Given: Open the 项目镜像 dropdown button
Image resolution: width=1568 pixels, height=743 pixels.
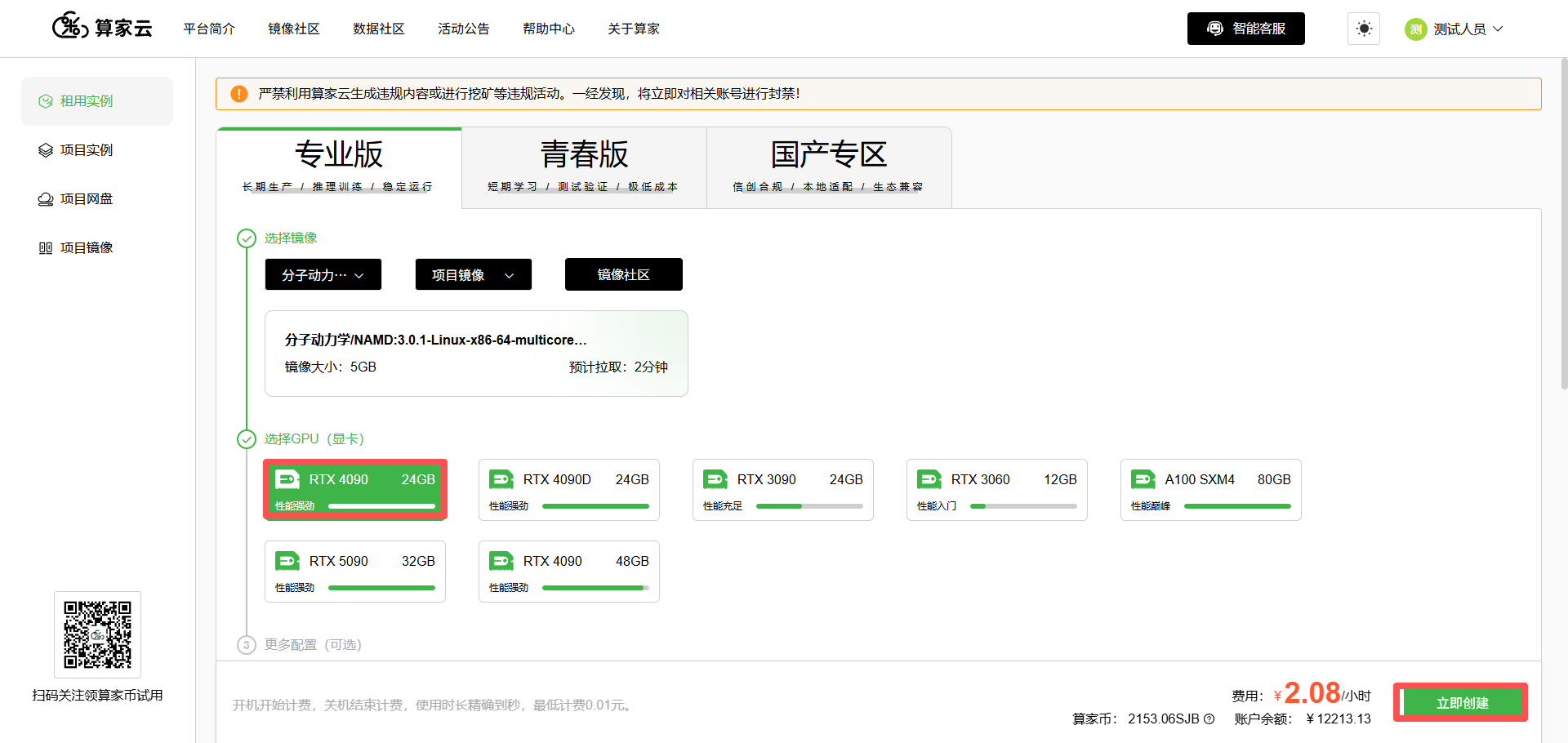Looking at the screenshot, I should pyautogui.click(x=474, y=274).
